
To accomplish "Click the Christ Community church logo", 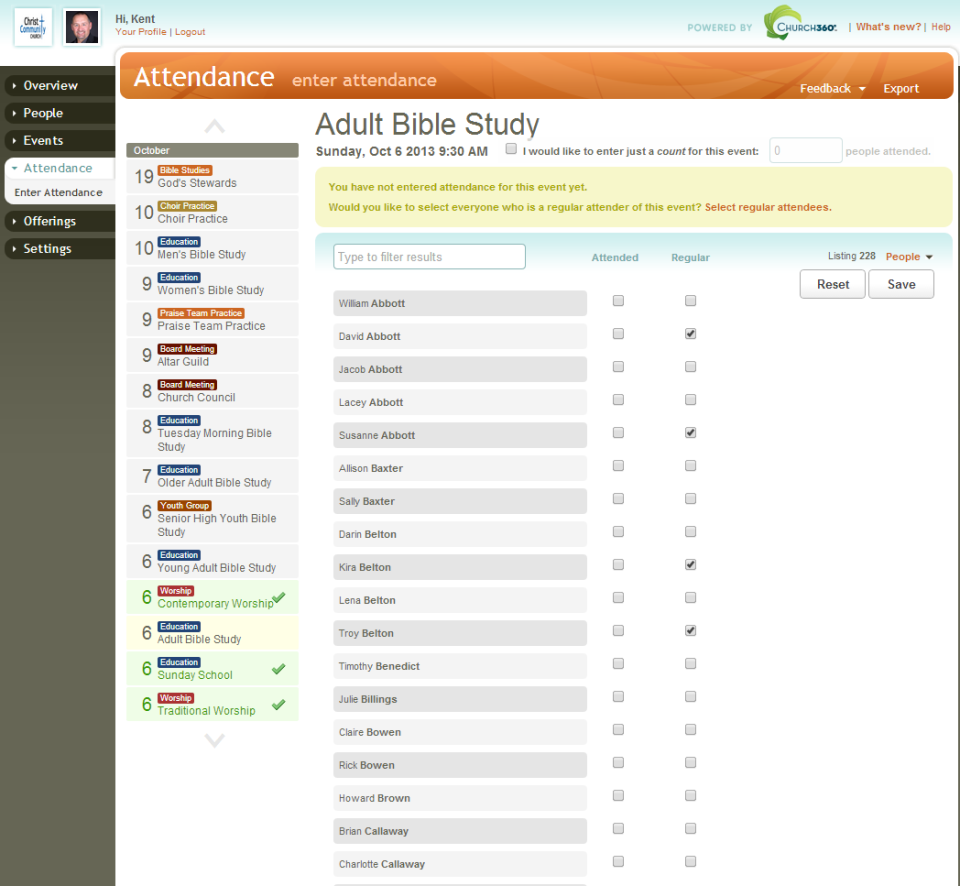I will (x=33, y=27).
